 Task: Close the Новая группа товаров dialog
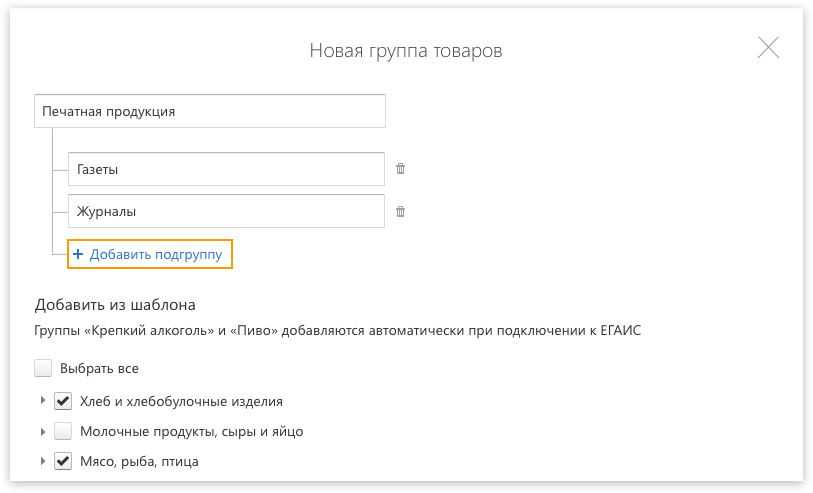[x=768, y=48]
